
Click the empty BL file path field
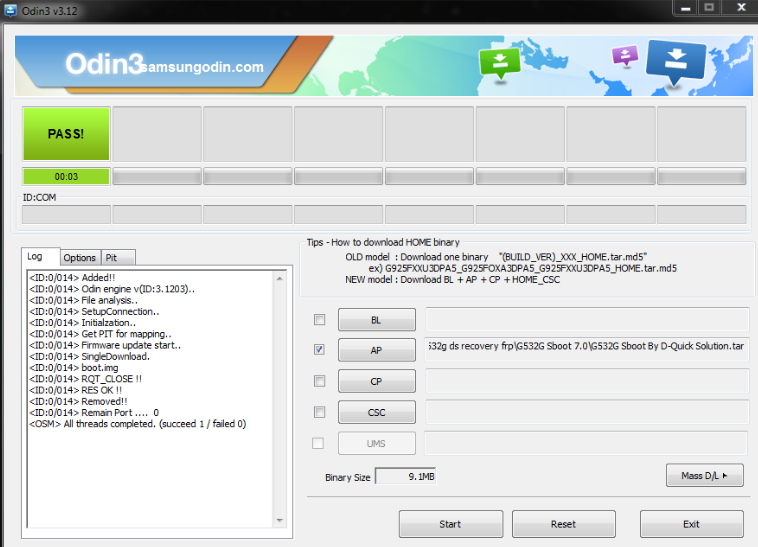click(587, 319)
